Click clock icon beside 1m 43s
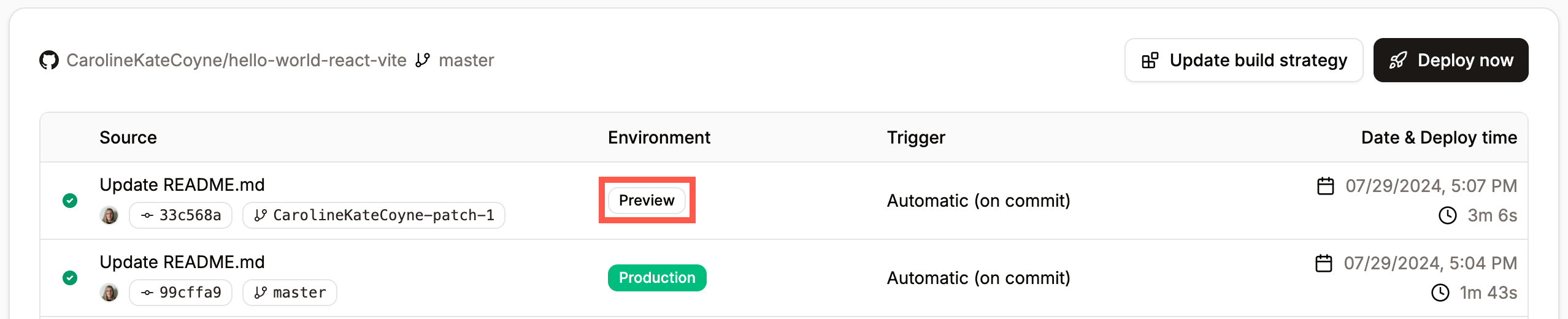1568x319 pixels. pos(1440,293)
